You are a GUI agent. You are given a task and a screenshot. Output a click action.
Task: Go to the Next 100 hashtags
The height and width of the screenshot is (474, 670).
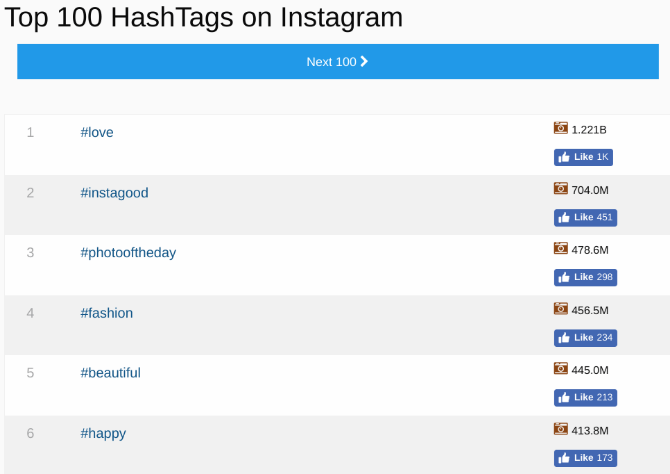tap(337, 62)
